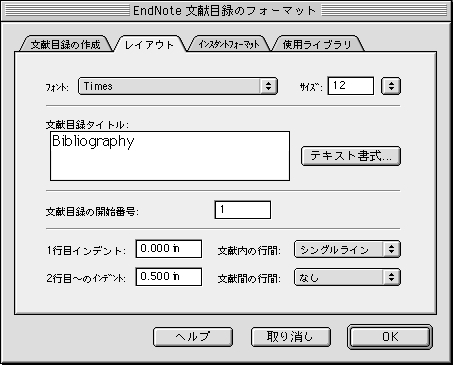This screenshot has height=365, width=453.
Task: Click the Bibliography title text box
Action: tap(170, 156)
